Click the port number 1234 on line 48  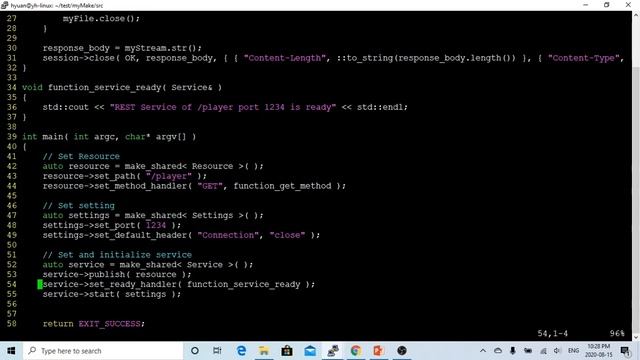click(156, 225)
